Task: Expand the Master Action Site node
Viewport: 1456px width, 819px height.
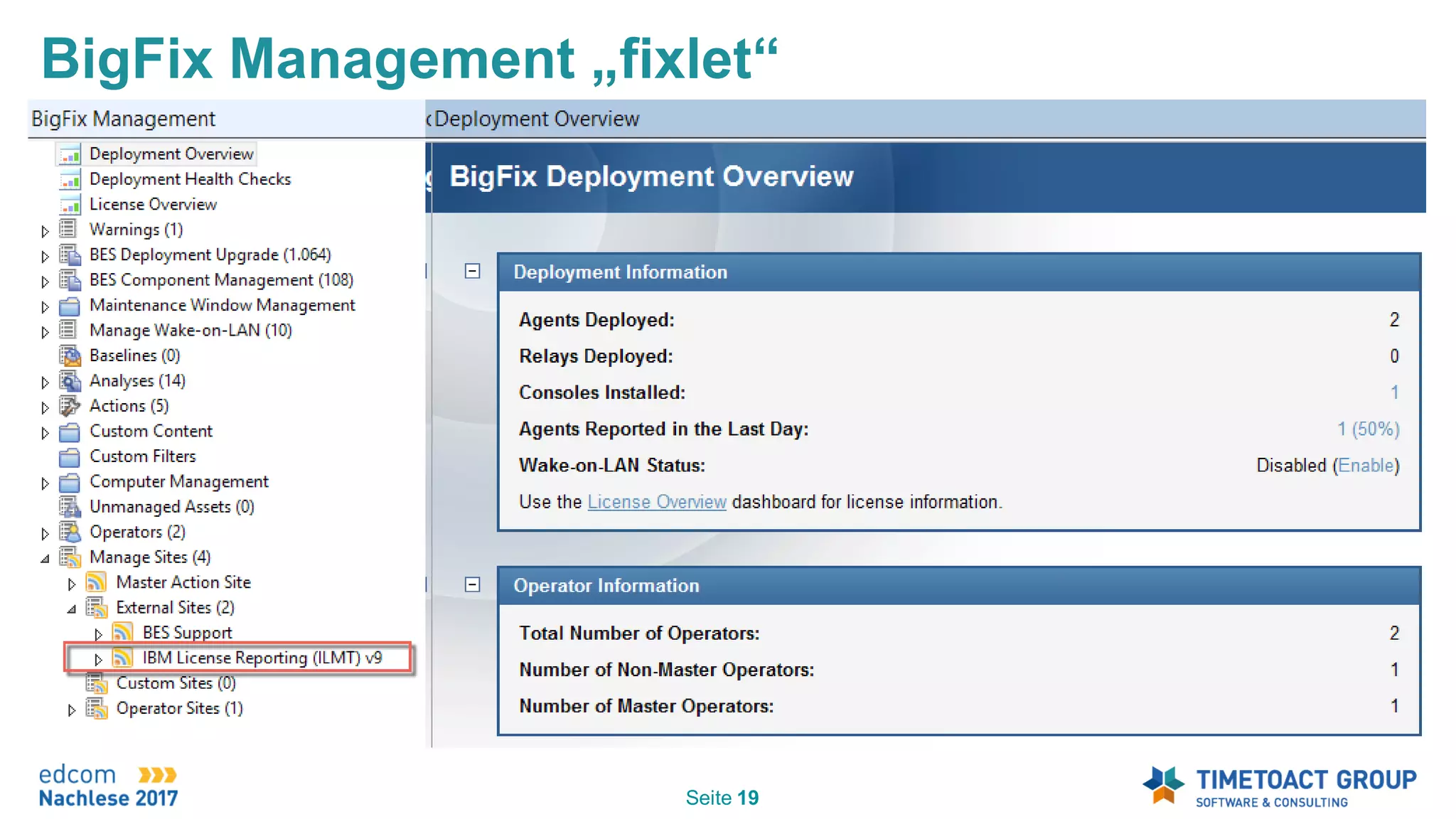Action: [72, 584]
